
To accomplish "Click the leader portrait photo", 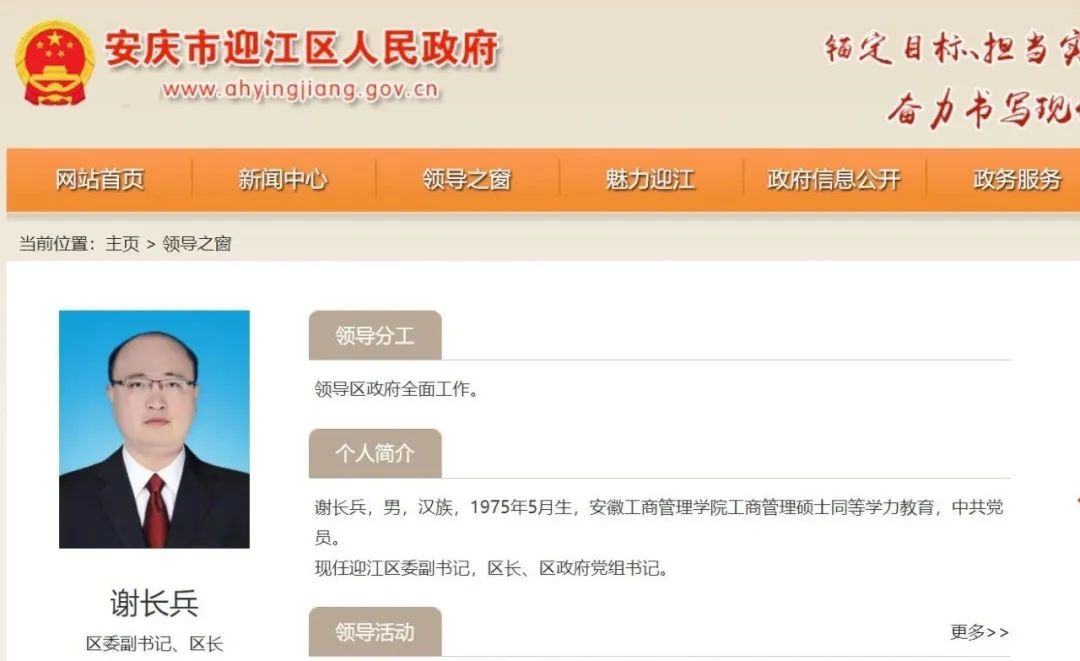I will click(x=154, y=429).
